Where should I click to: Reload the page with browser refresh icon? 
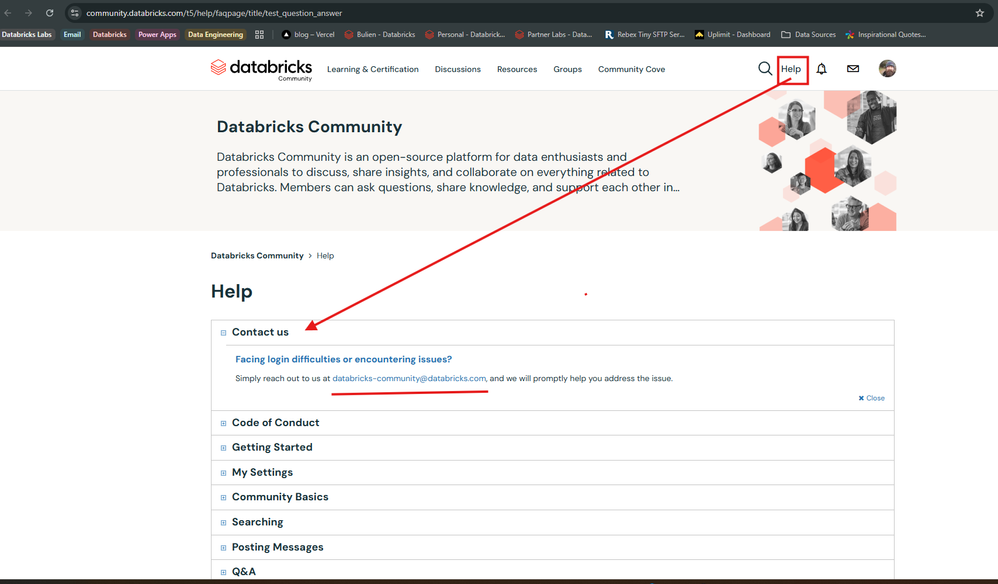pyautogui.click(x=49, y=13)
